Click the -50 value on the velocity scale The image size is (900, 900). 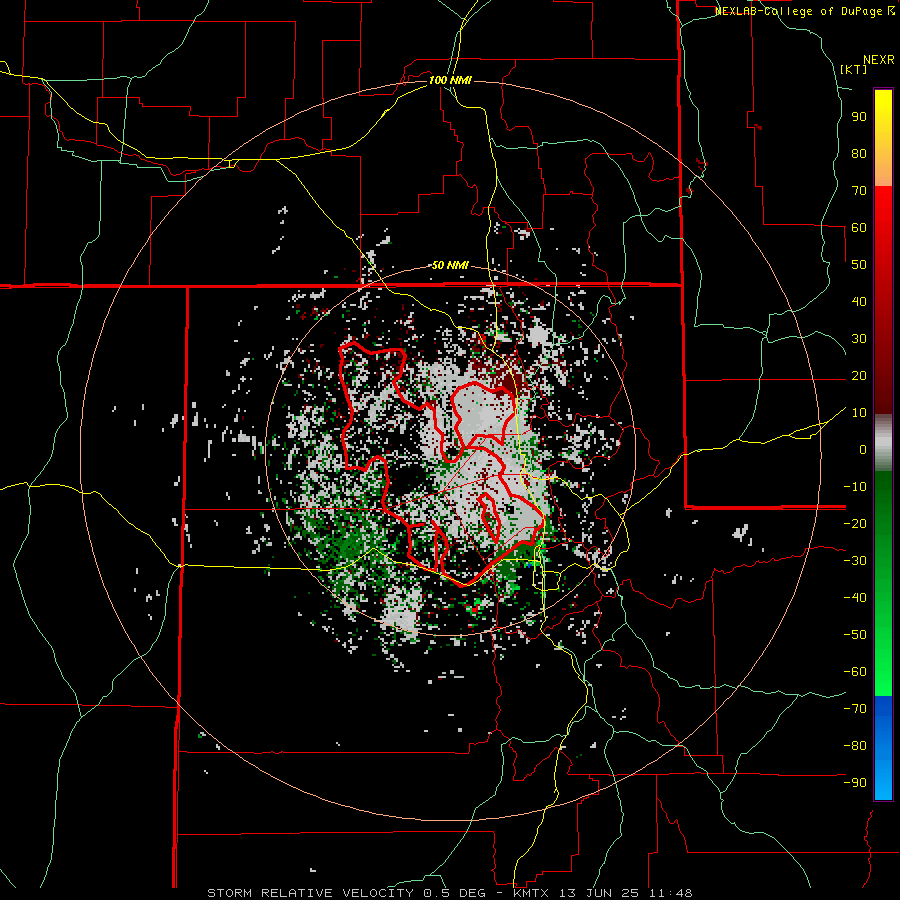[x=855, y=635]
